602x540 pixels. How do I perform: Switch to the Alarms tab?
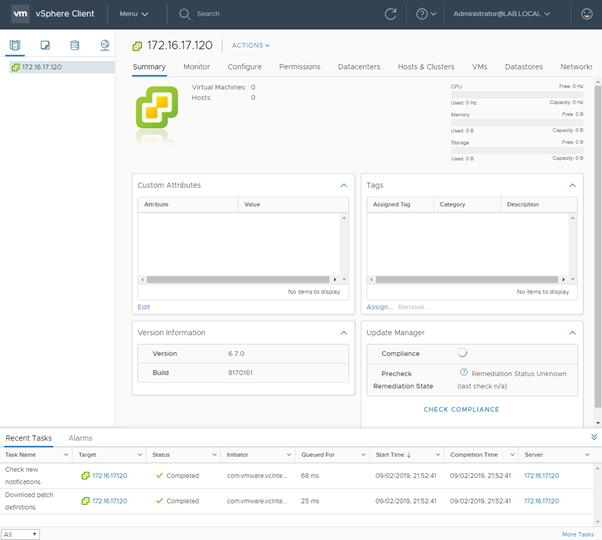point(80,438)
